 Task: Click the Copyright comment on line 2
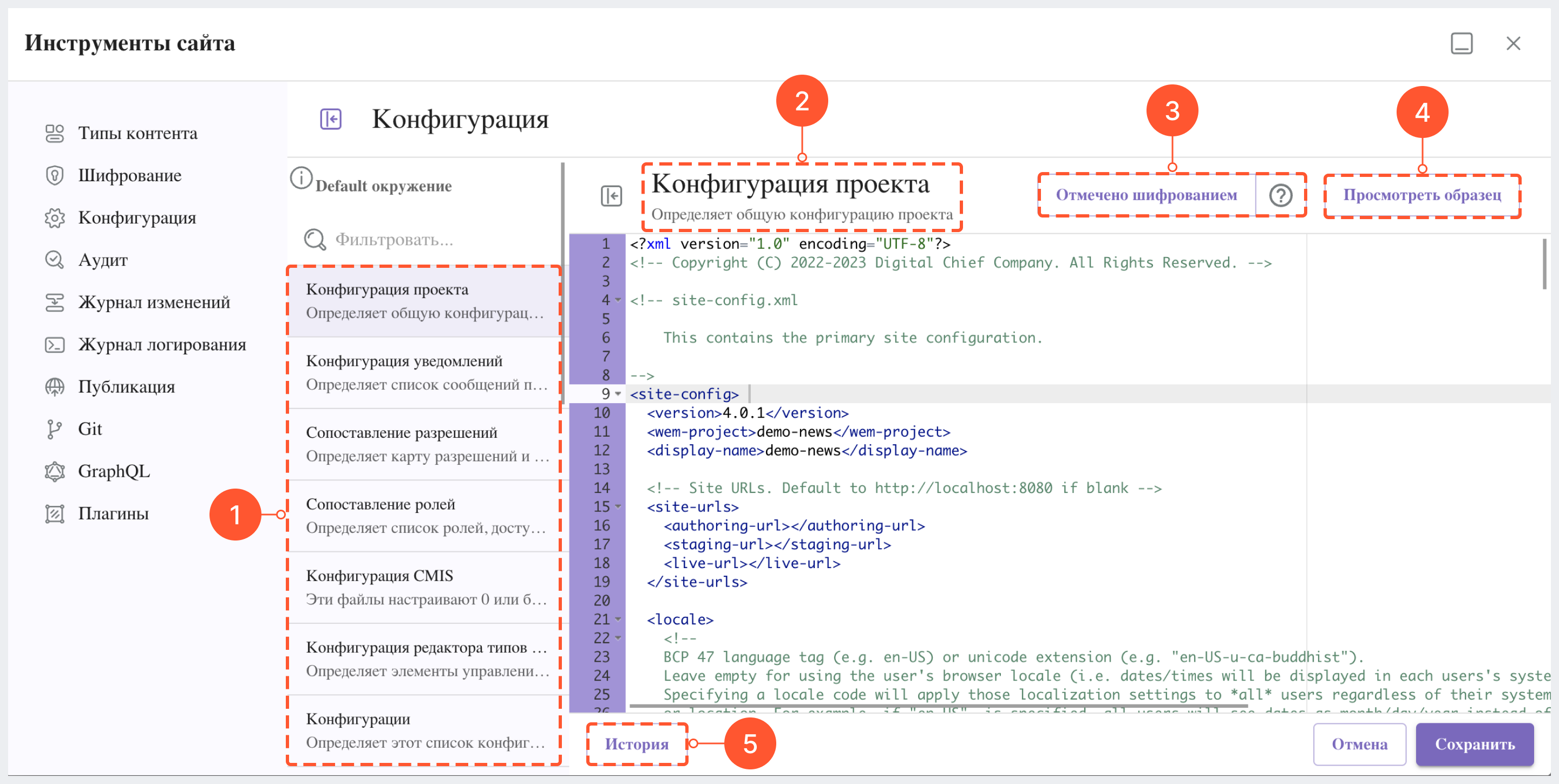pyautogui.click(x=951, y=262)
